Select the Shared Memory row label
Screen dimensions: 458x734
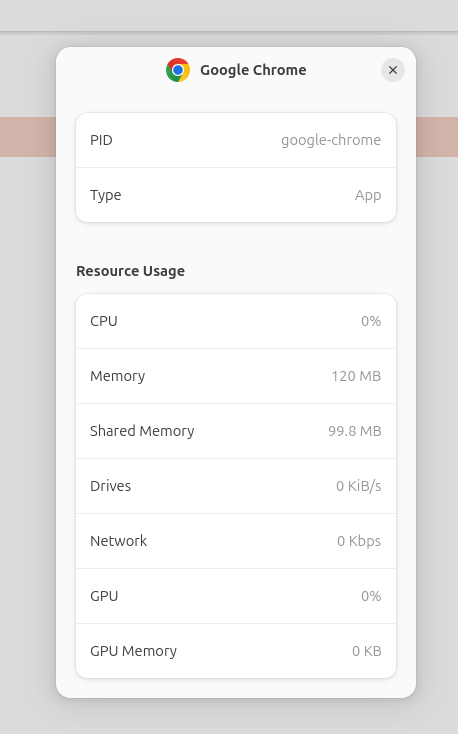coord(142,431)
